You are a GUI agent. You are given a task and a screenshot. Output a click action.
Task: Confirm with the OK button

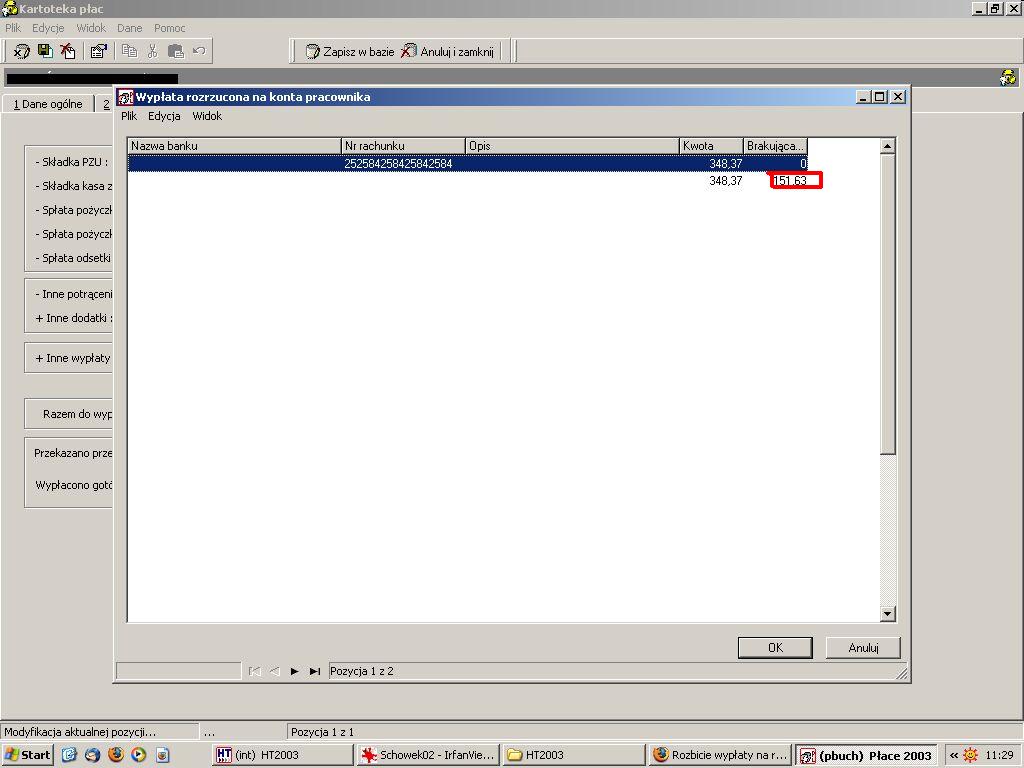point(775,647)
